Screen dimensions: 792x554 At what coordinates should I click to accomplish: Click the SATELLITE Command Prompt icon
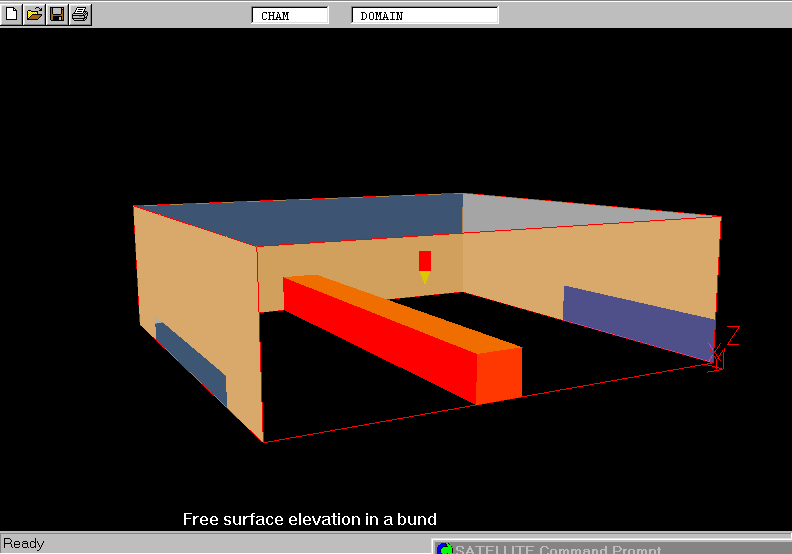click(444, 549)
